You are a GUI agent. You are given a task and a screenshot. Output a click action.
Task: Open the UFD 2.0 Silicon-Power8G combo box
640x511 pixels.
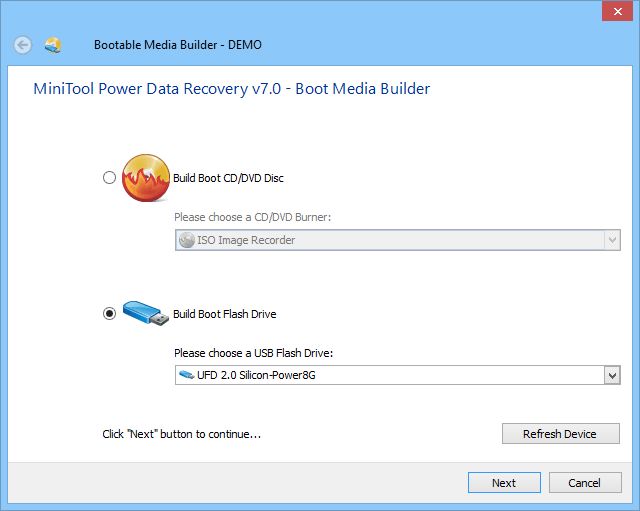coord(390,375)
